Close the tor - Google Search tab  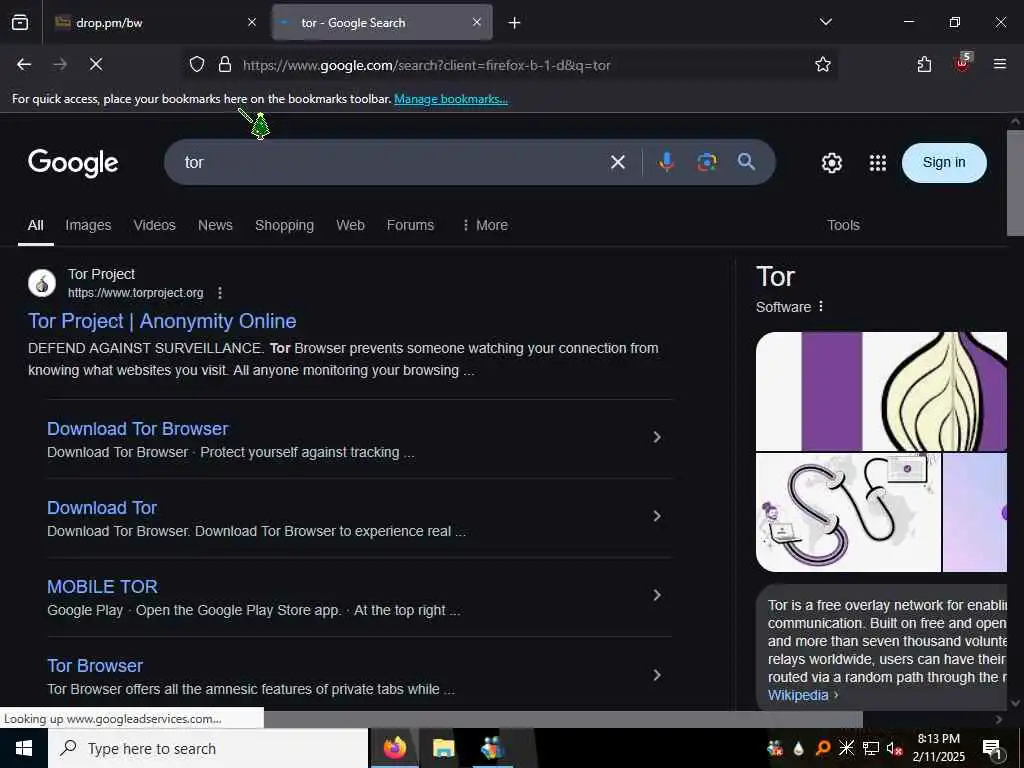click(x=477, y=22)
